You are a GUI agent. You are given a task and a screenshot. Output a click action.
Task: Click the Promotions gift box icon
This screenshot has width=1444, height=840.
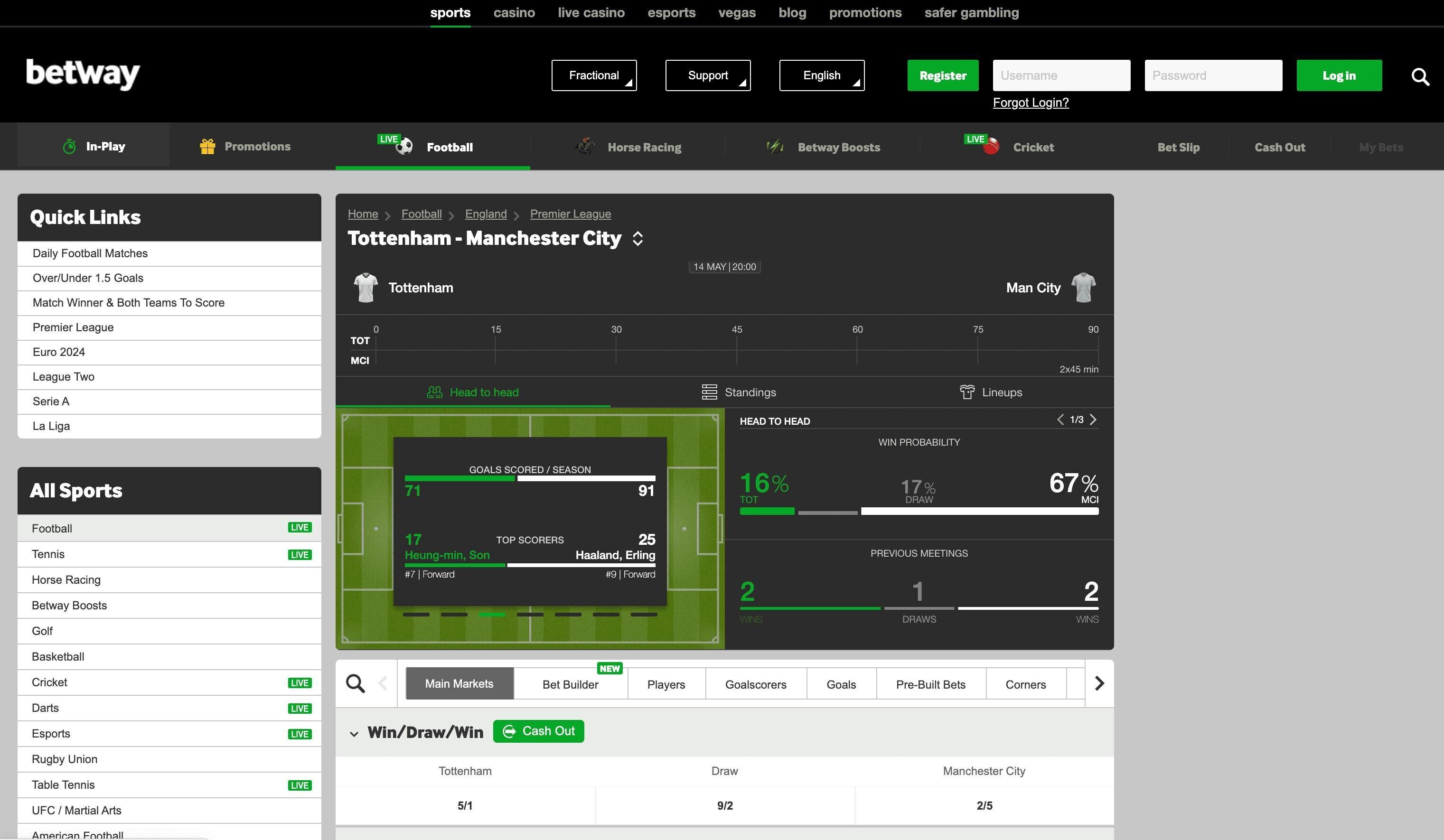207,147
